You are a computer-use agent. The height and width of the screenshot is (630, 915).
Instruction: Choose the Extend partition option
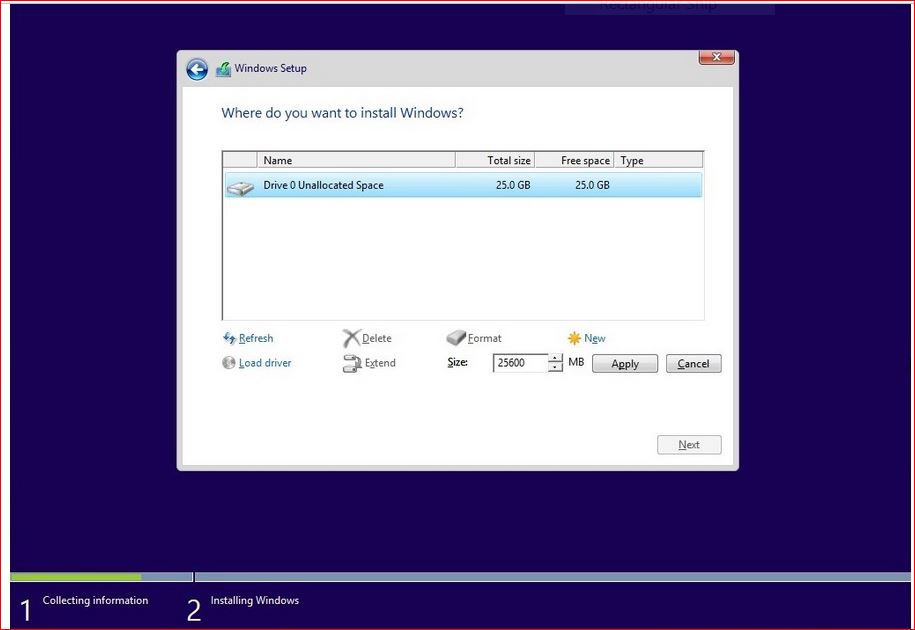coord(380,363)
